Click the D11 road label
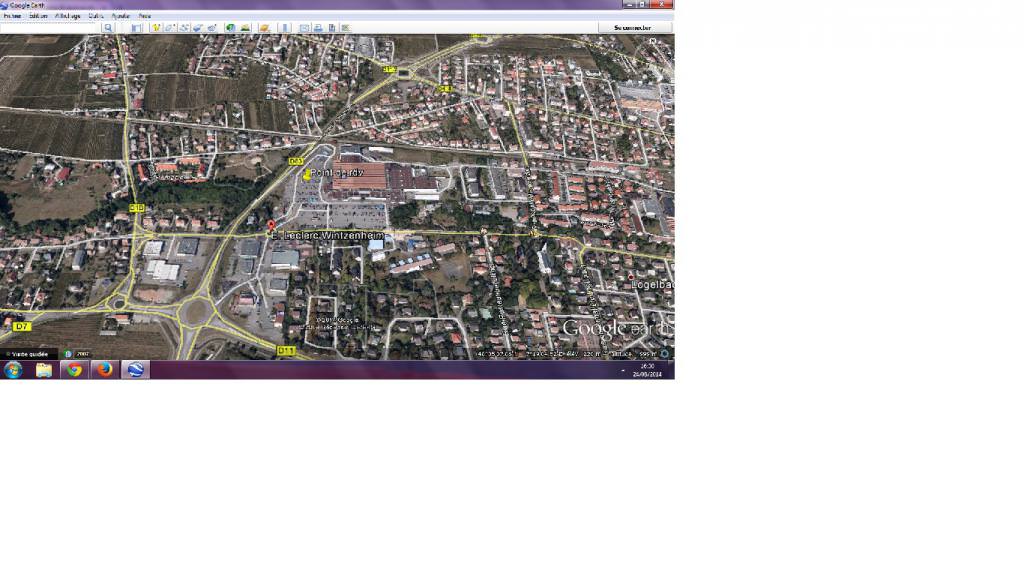The height and width of the screenshot is (576, 1024). tap(286, 351)
